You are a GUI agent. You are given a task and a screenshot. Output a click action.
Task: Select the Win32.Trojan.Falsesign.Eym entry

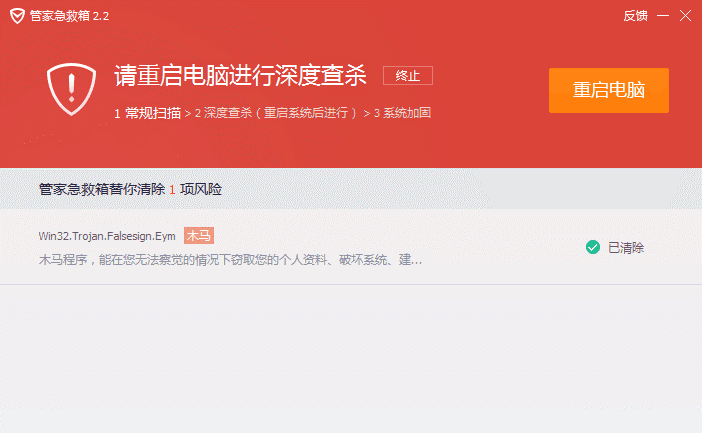click(107, 236)
